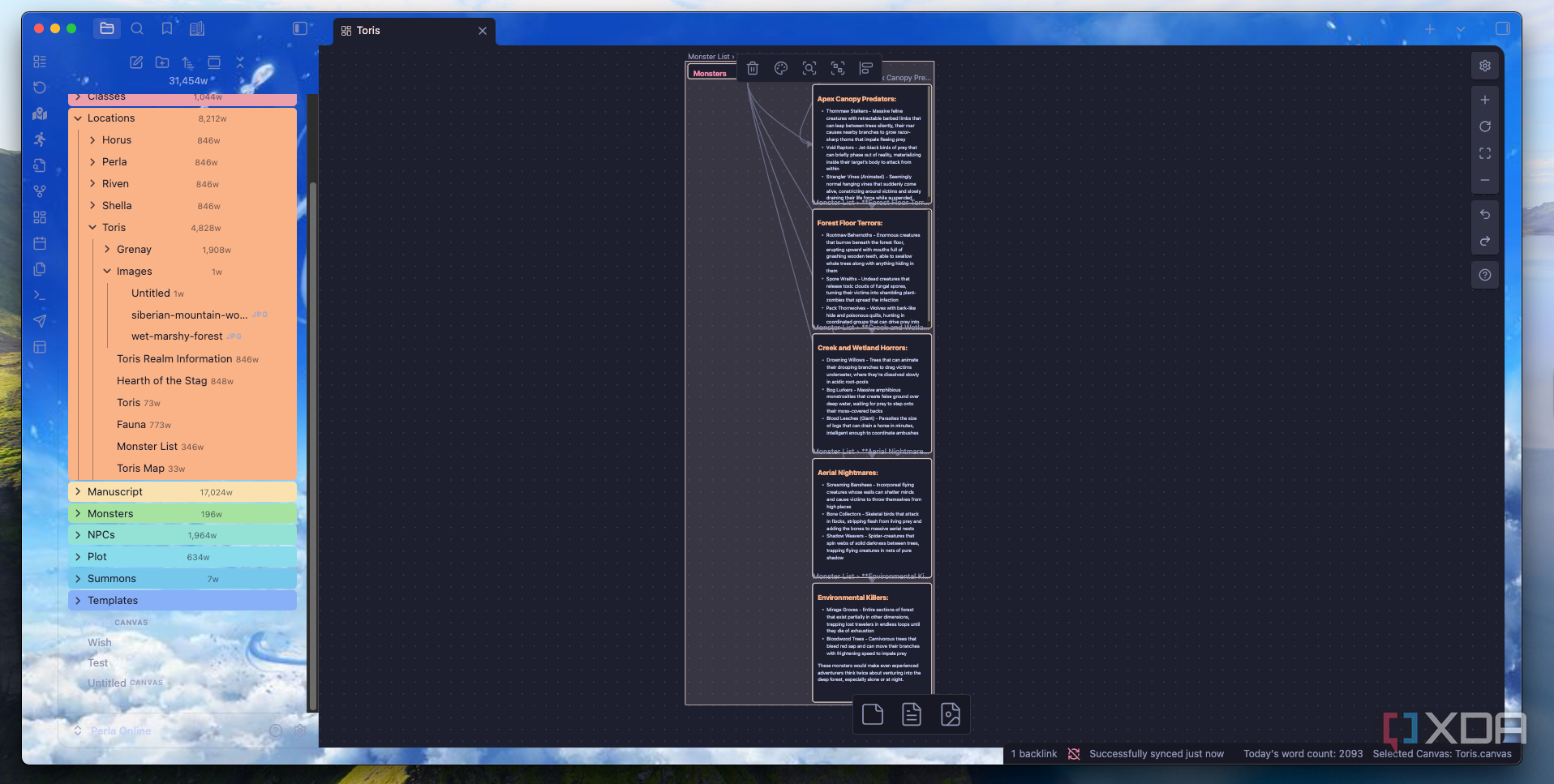Open wet-marshy-forest image file
1554x784 pixels.
(x=177, y=336)
